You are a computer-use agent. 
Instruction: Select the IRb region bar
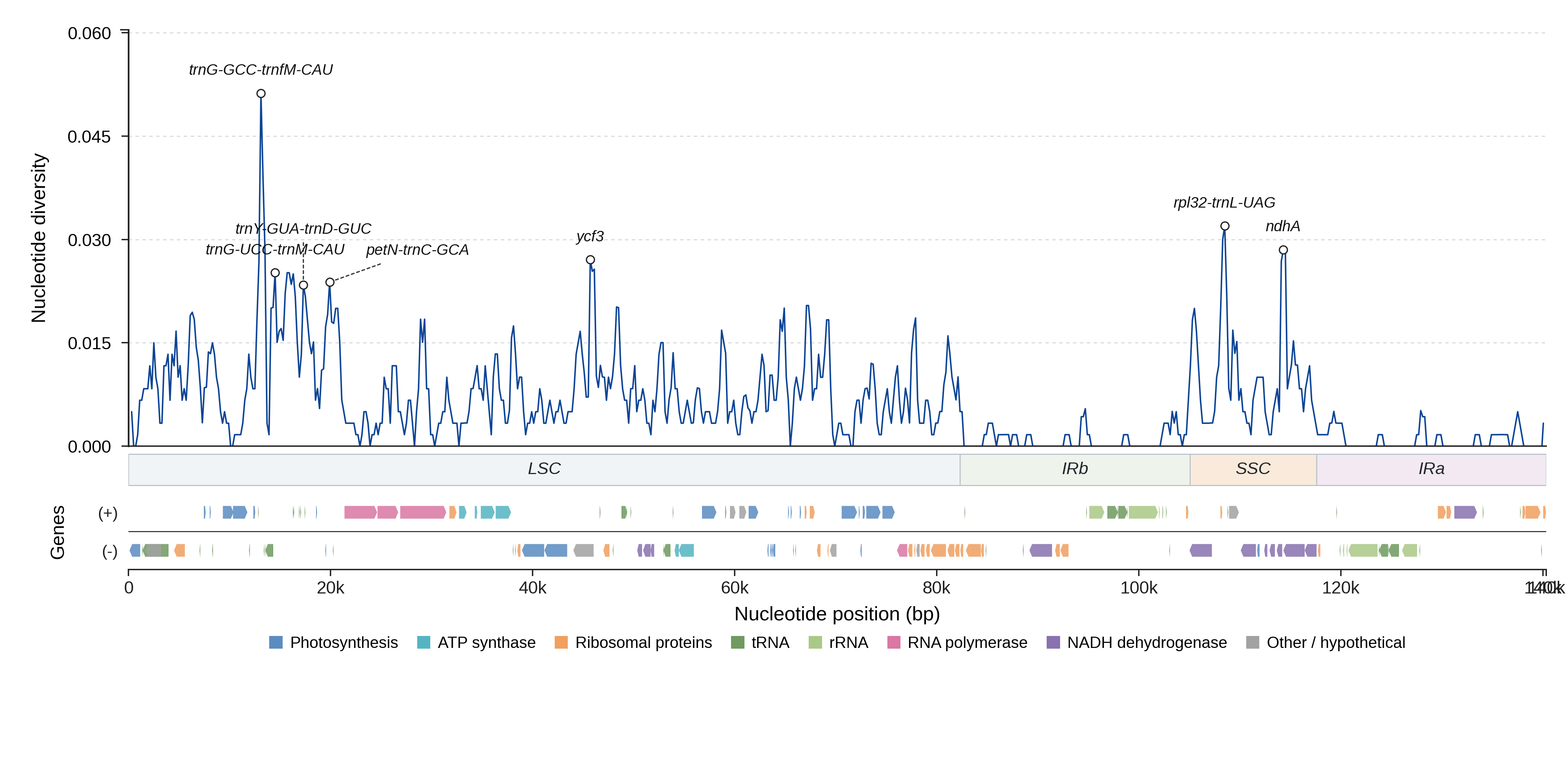1075,469
